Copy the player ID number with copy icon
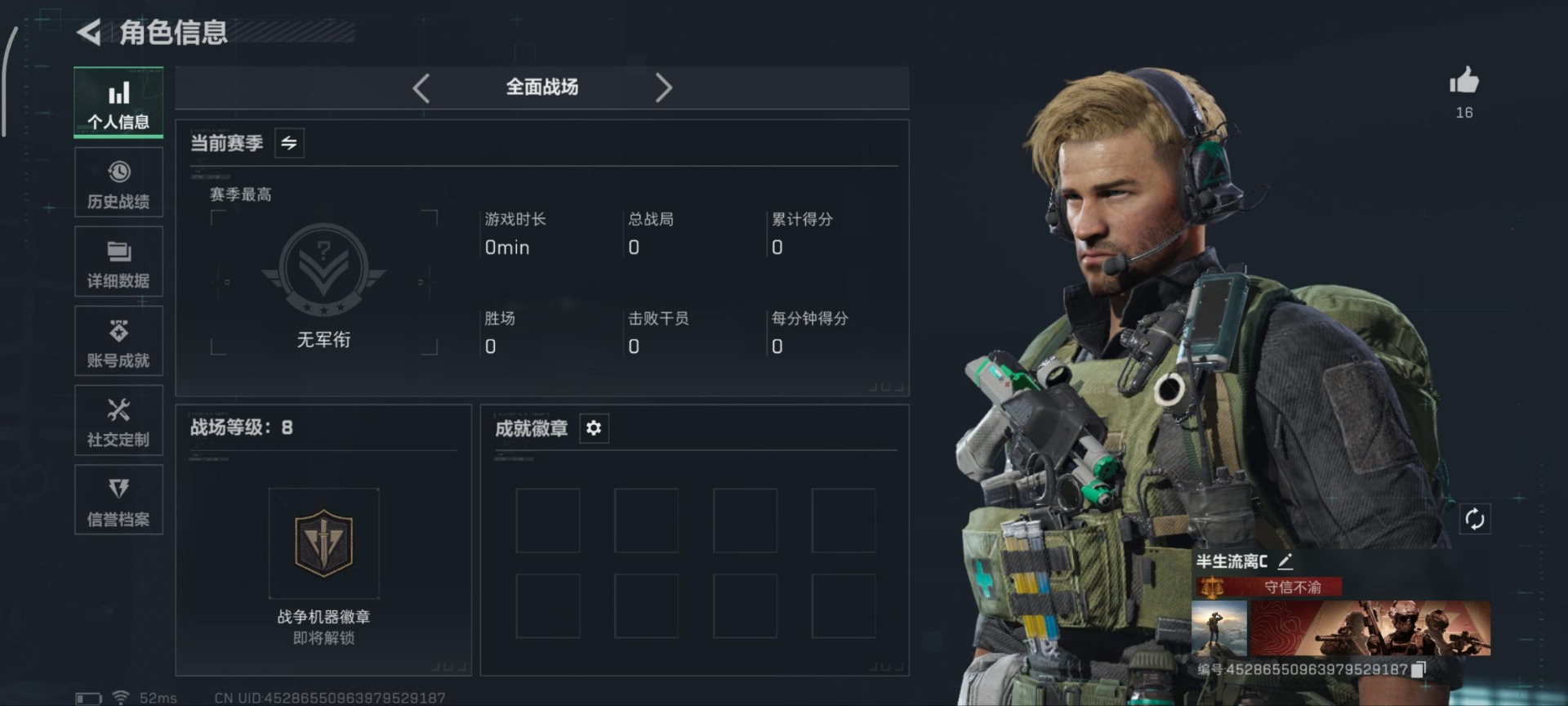Screen dimensions: 1568x706 pyautogui.click(x=1419, y=669)
